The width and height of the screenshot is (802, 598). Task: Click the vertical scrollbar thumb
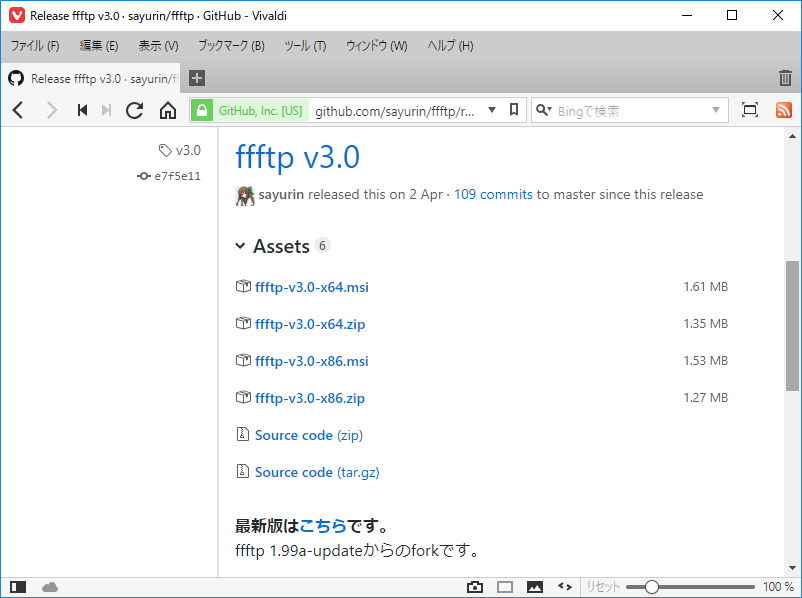[x=792, y=326]
